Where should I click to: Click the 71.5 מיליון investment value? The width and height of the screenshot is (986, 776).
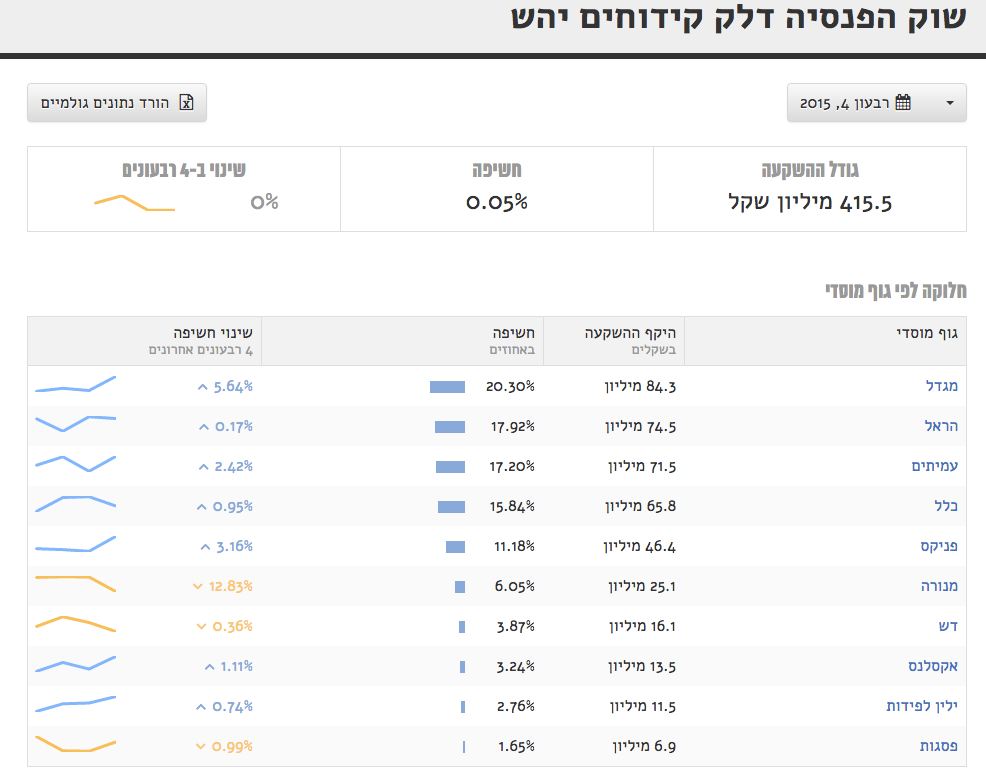click(x=641, y=467)
